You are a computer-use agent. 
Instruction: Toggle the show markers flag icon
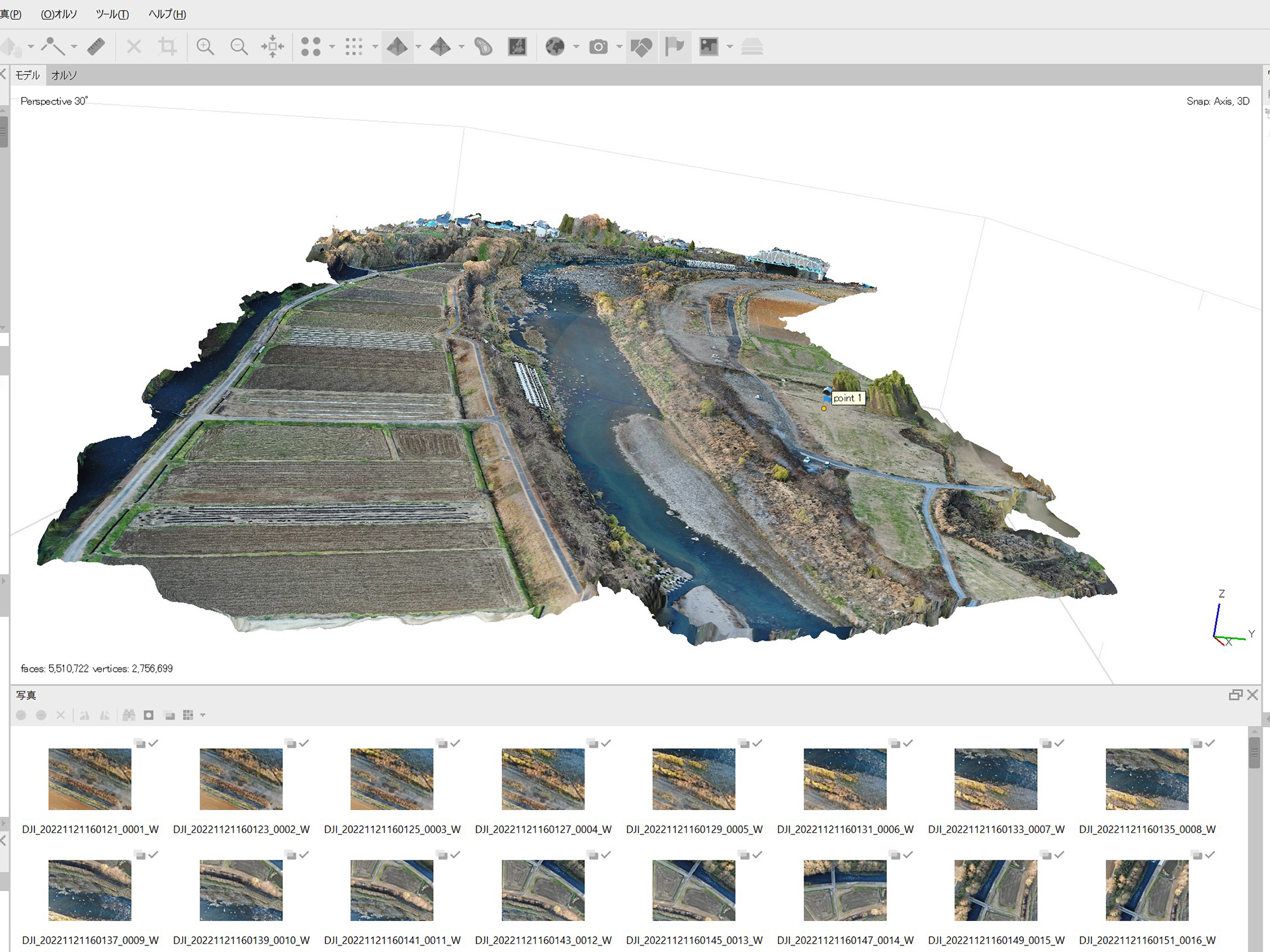[x=674, y=46]
